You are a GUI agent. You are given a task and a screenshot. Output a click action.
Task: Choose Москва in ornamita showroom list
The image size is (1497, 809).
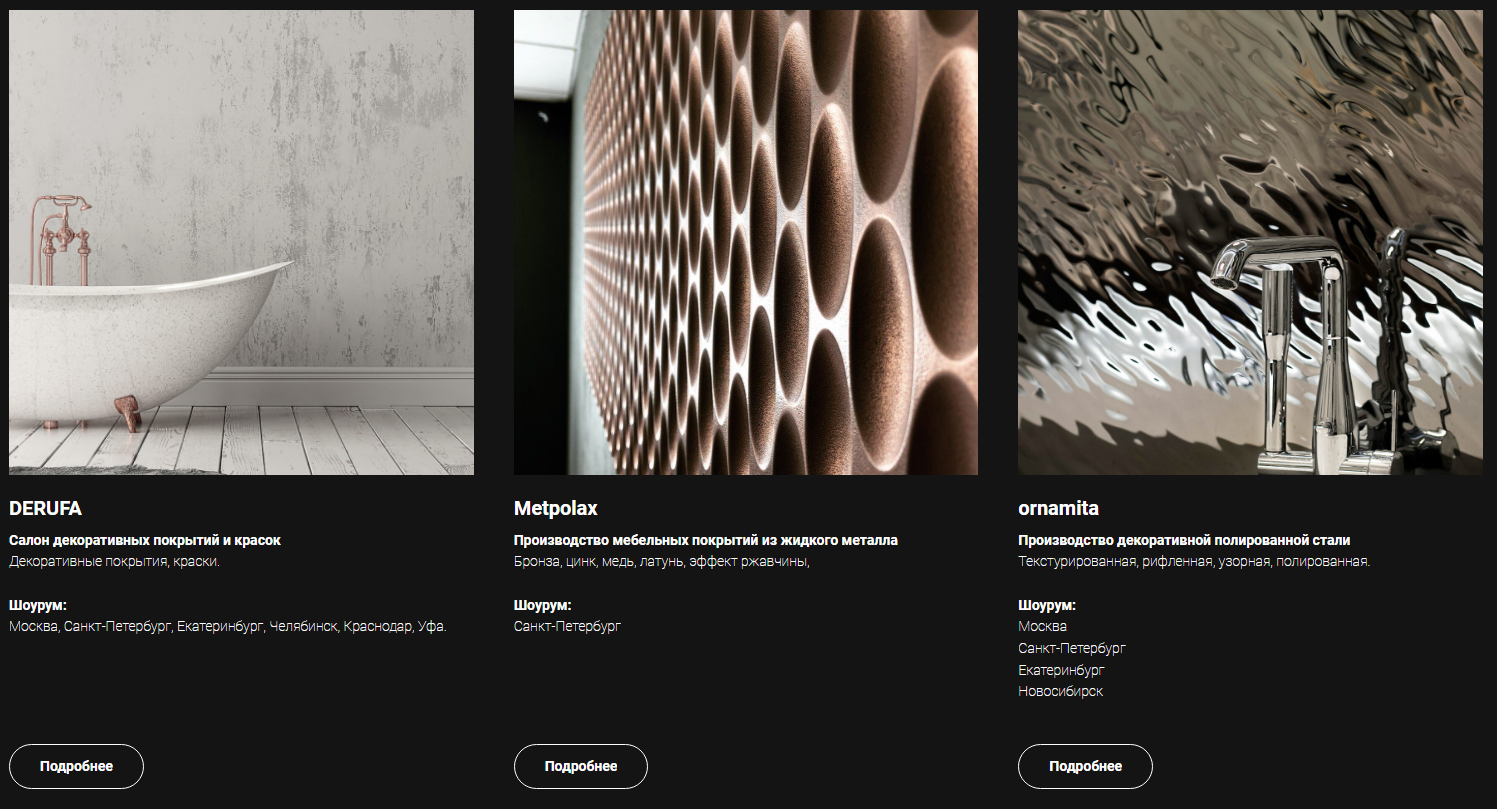tap(1042, 627)
